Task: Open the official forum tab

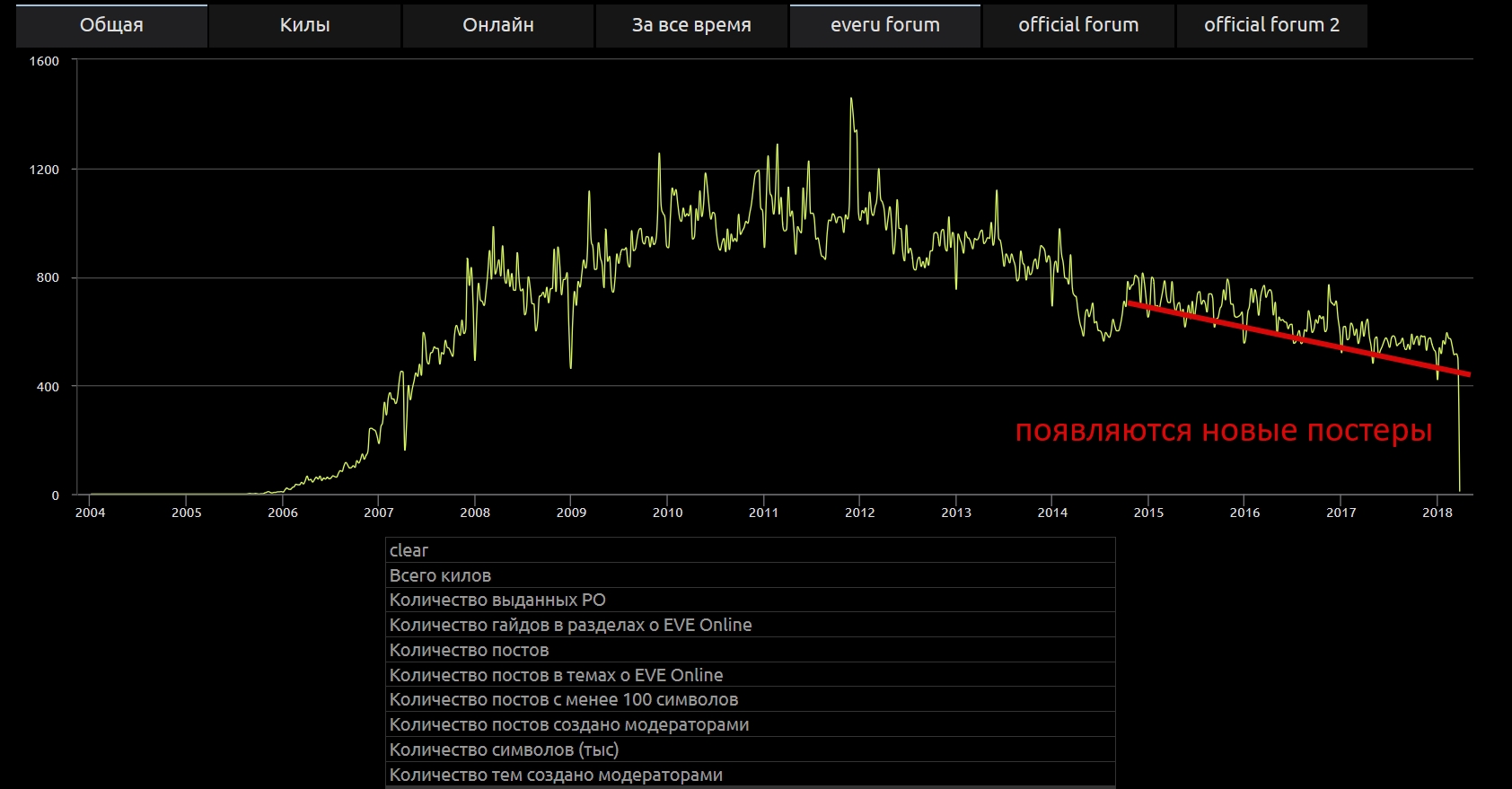Action: point(1078,25)
